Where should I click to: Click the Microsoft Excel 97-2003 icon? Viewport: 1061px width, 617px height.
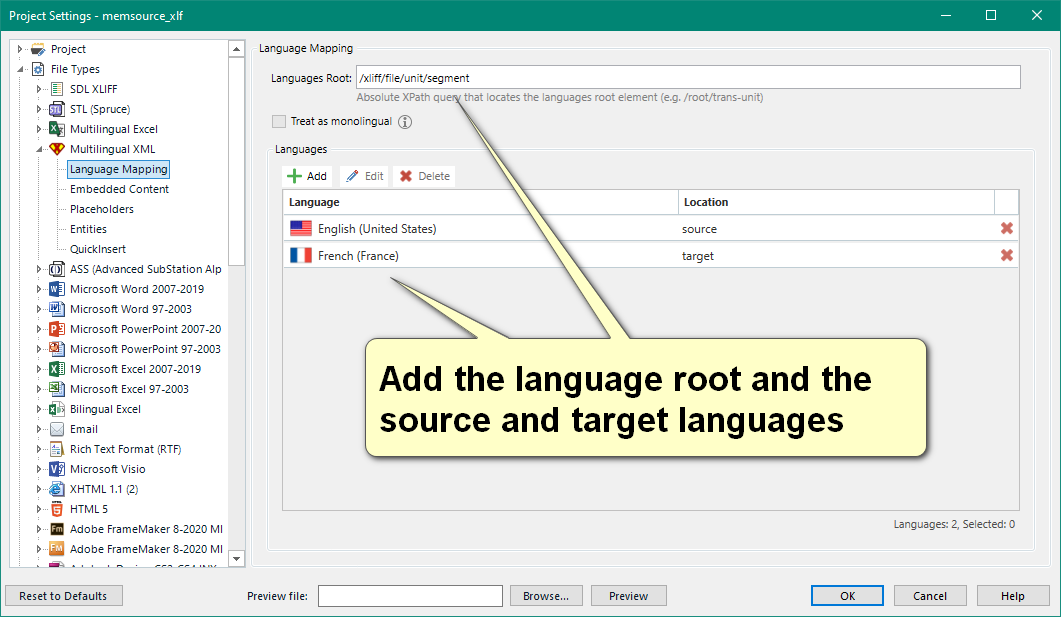tap(57, 389)
